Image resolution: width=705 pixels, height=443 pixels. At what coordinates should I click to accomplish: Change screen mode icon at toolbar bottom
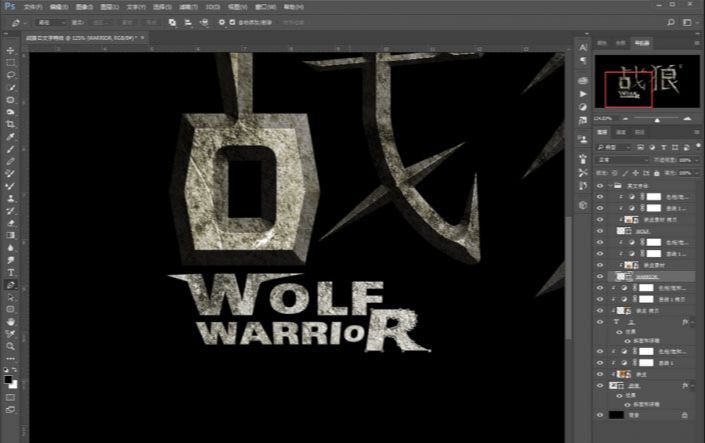(x=10, y=410)
